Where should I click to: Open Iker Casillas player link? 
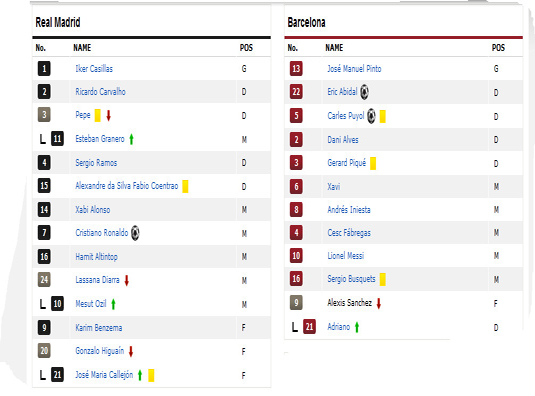click(94, 69)
